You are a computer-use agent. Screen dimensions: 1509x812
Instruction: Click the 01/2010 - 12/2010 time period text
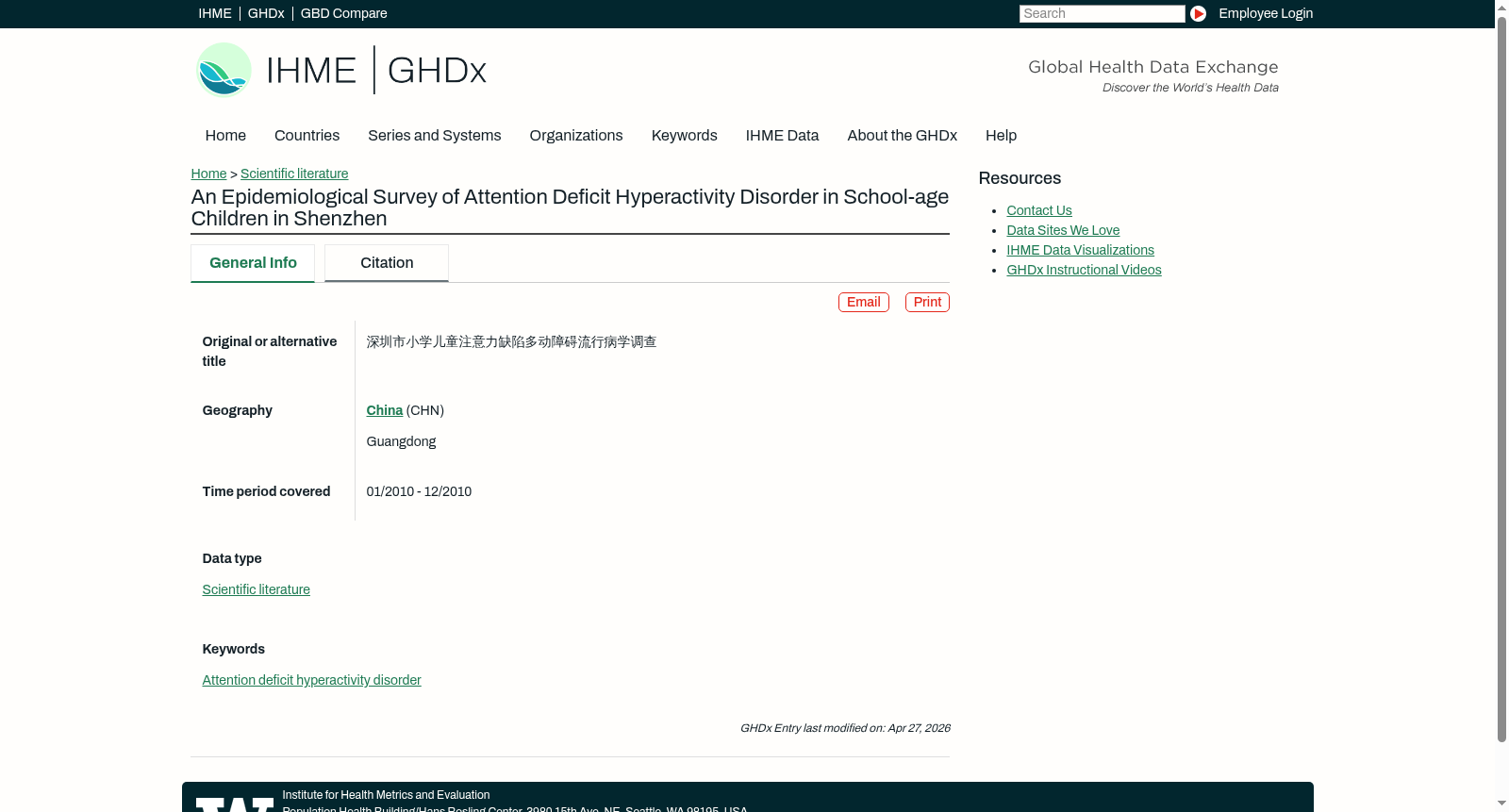419,491
